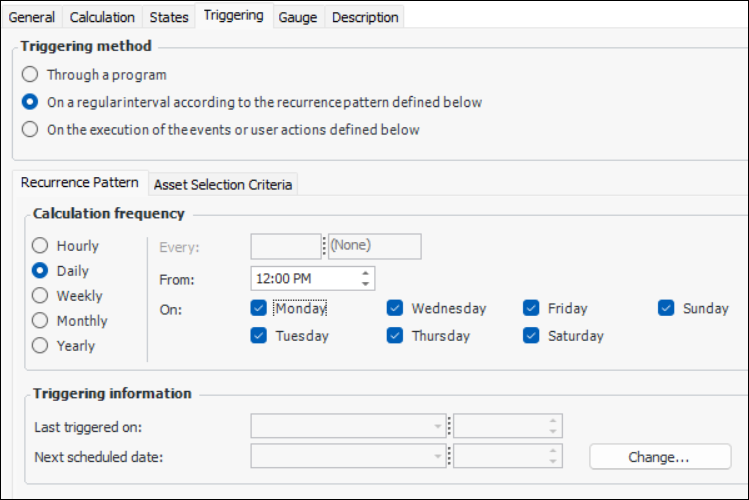Image resolution: width=749 pixels, height=500 pixels.
Task: Click the Change... button
Action: tap(659, 457)
